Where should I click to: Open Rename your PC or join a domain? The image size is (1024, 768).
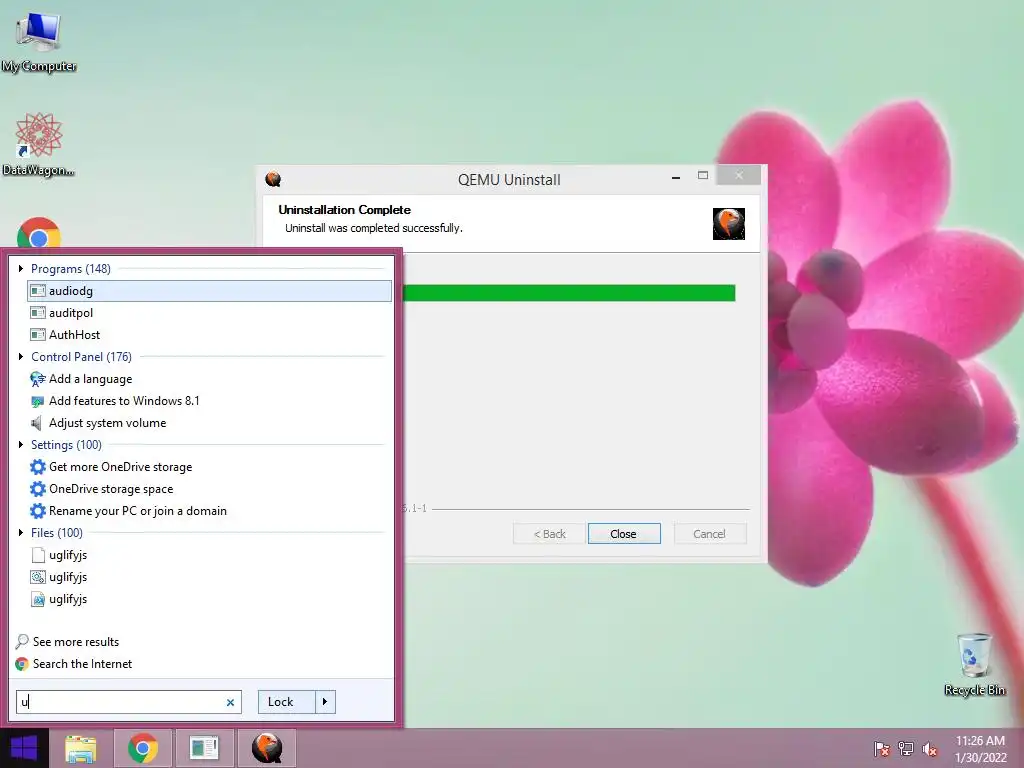[210, 511]
